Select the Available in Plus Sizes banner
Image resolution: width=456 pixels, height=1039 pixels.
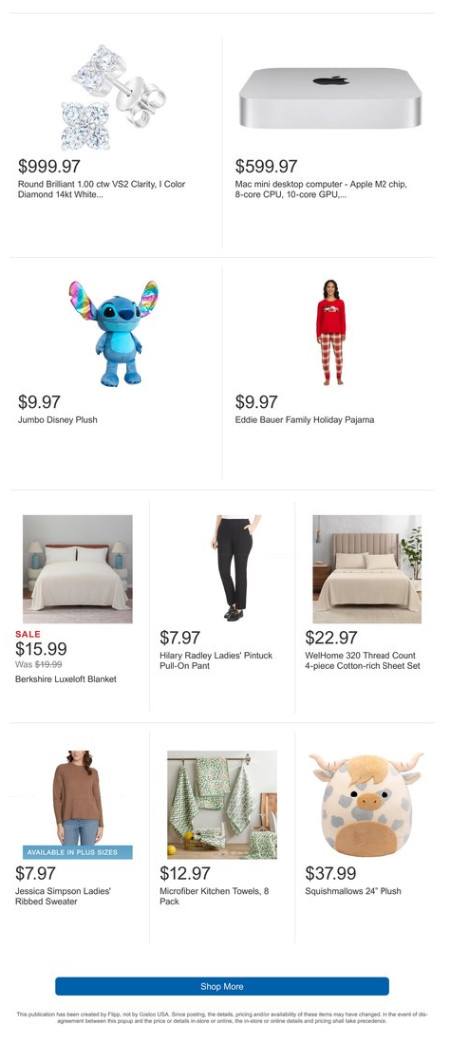pyautogui.click(x=78, y=852)
